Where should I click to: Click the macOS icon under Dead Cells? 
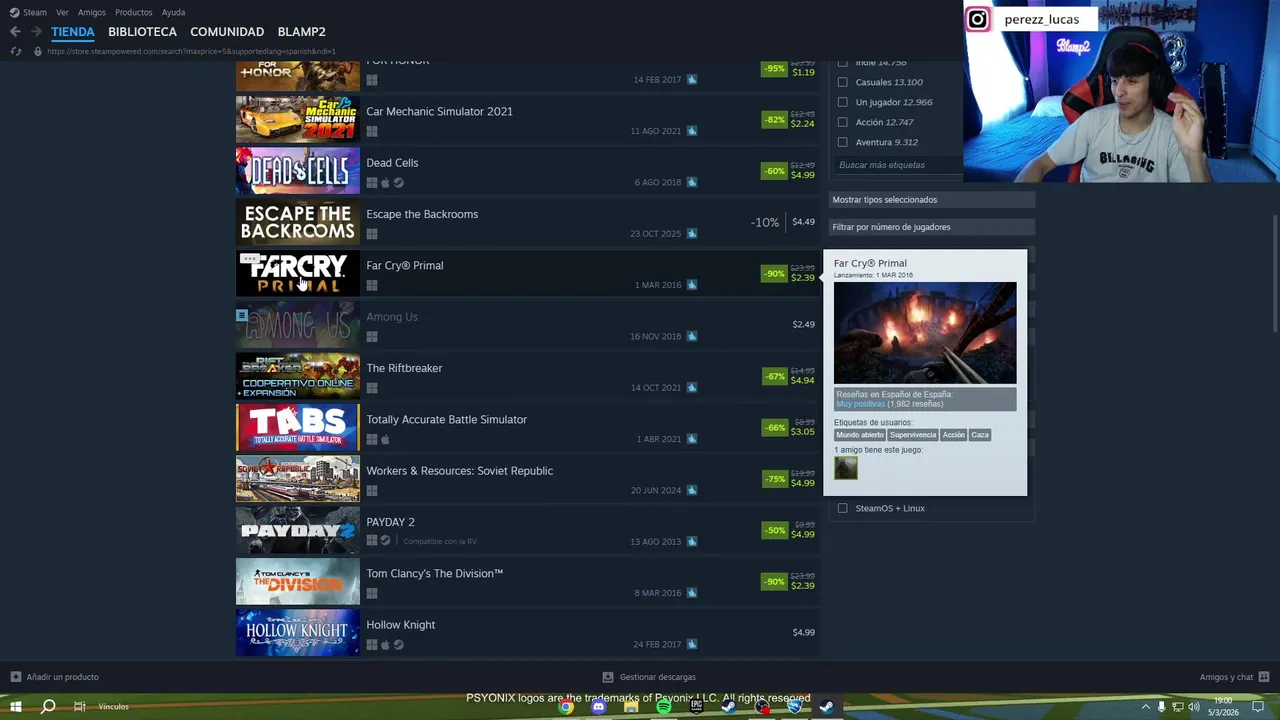385,183
